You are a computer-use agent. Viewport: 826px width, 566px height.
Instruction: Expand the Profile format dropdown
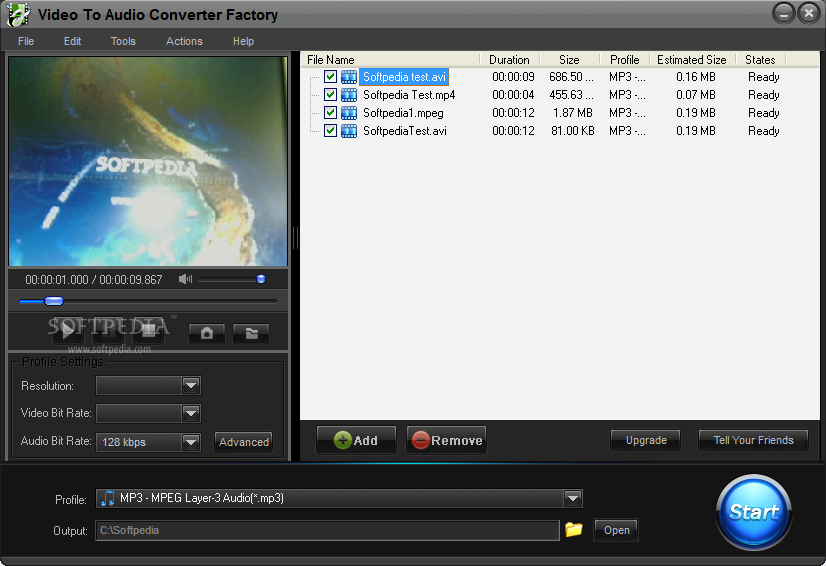tap(573, 498)
